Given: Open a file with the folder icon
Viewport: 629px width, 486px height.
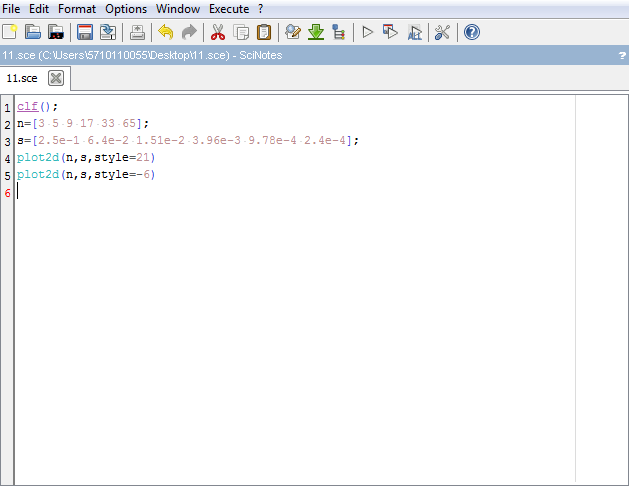Looking at the screenshot, I should (32, 32).
